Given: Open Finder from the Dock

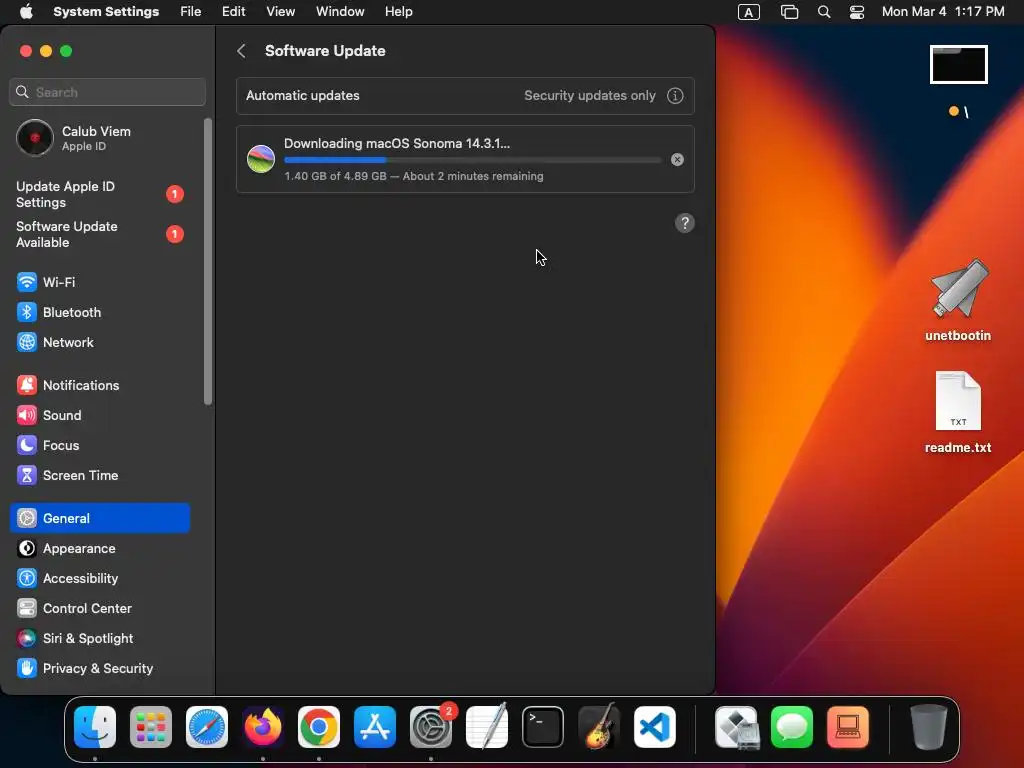Looking at the screenshot, I should [95, 727].
